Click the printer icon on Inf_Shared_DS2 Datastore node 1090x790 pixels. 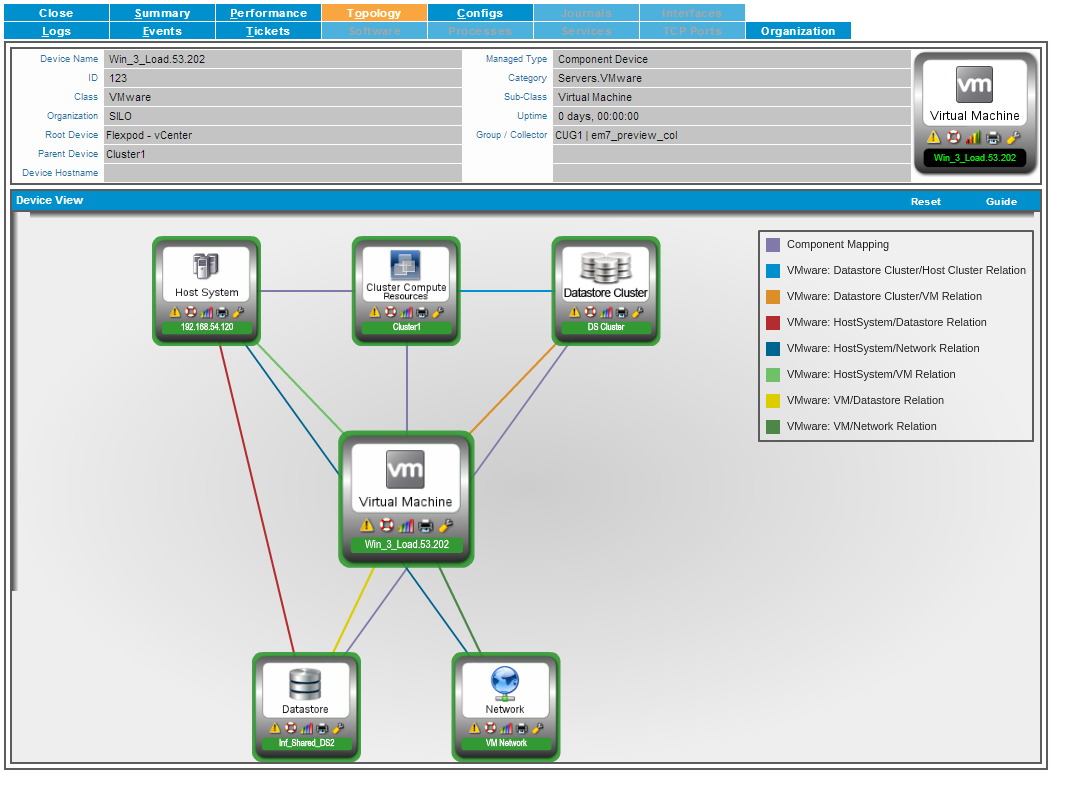[323, 728]
